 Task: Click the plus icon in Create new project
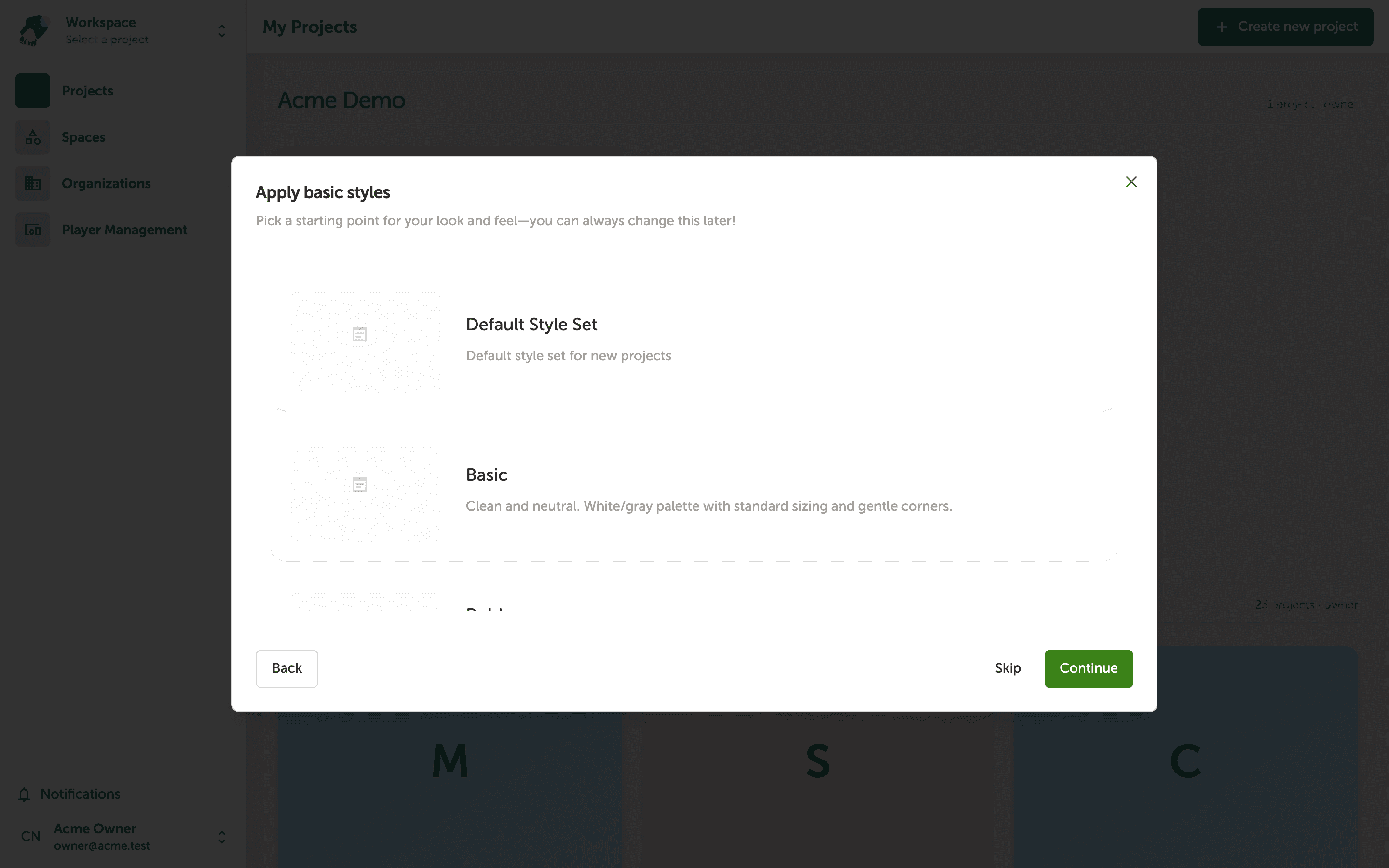point(1221,27)
